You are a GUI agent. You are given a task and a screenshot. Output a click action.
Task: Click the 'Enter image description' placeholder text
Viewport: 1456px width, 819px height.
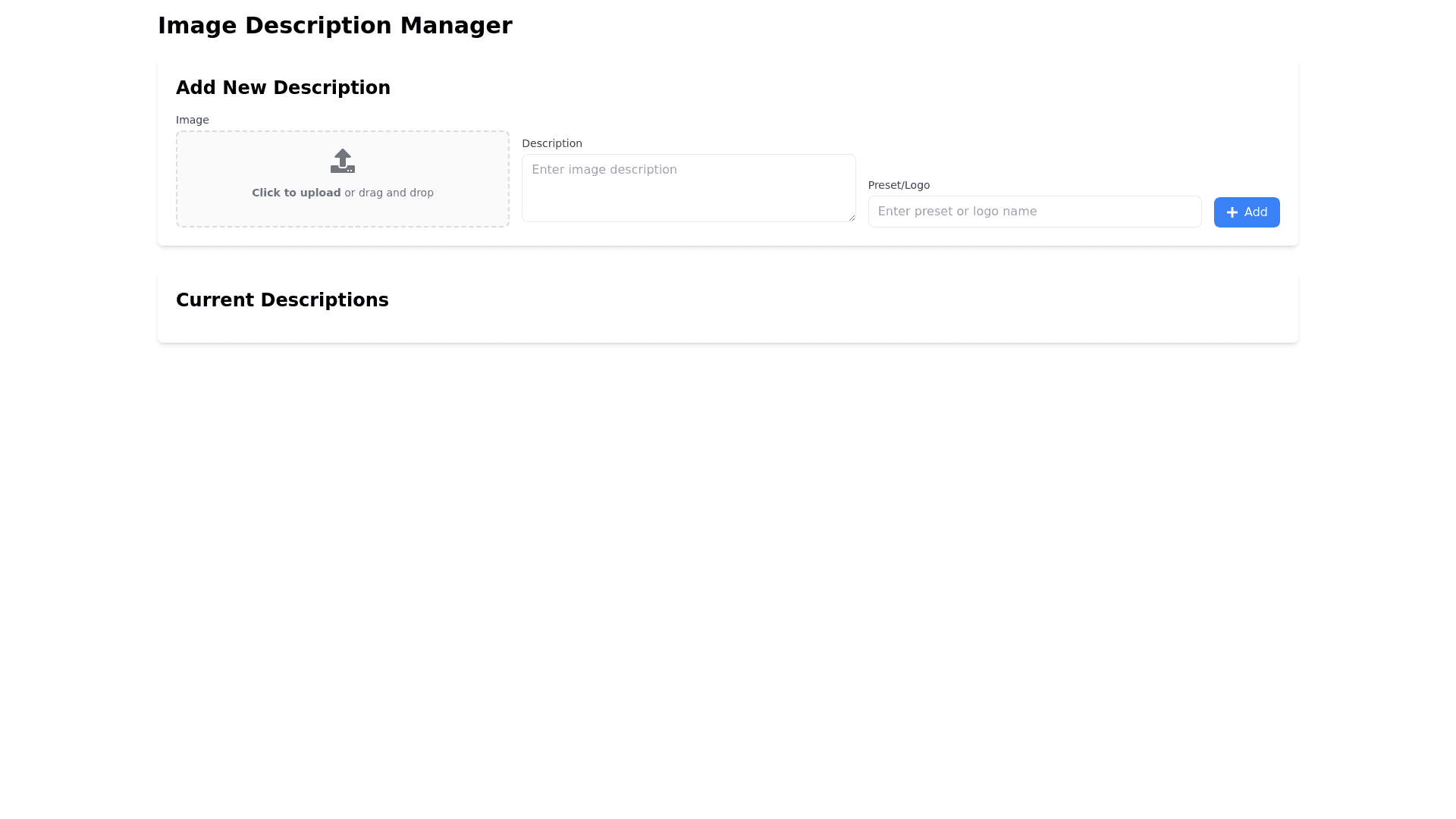click(604, 170)
